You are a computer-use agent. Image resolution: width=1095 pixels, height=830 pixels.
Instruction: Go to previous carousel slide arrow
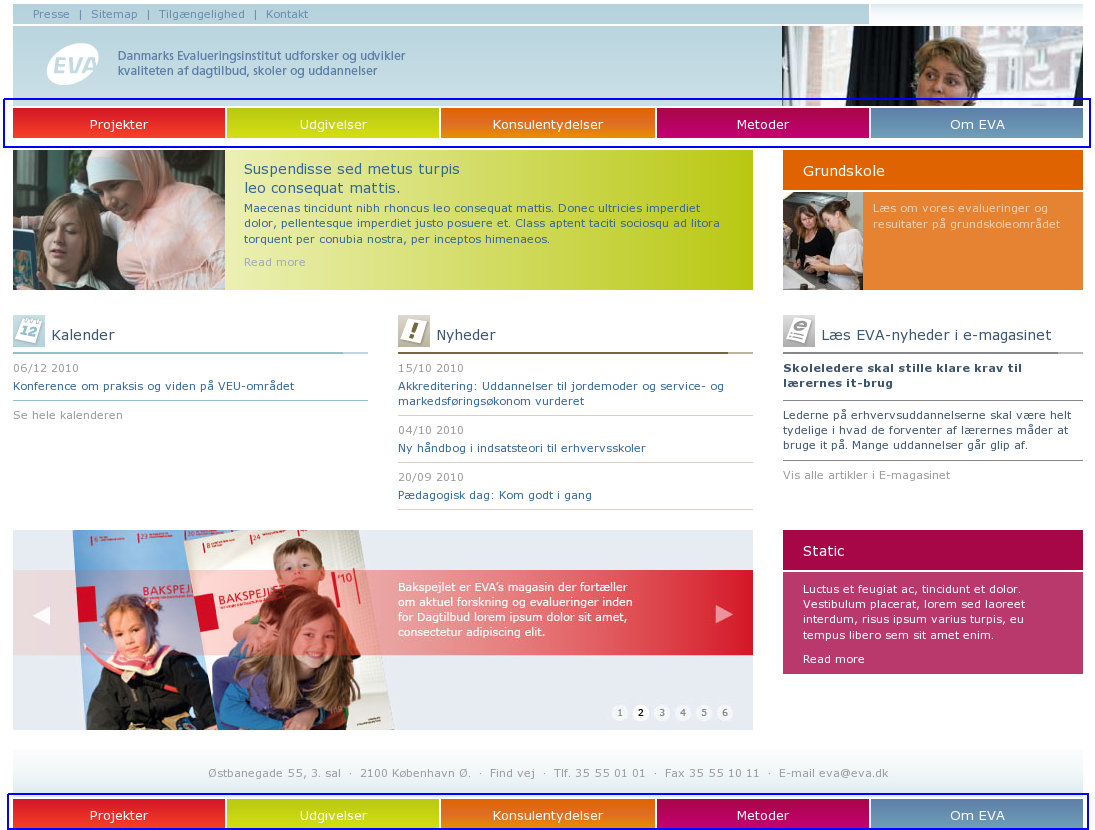(x=42, y=615)
